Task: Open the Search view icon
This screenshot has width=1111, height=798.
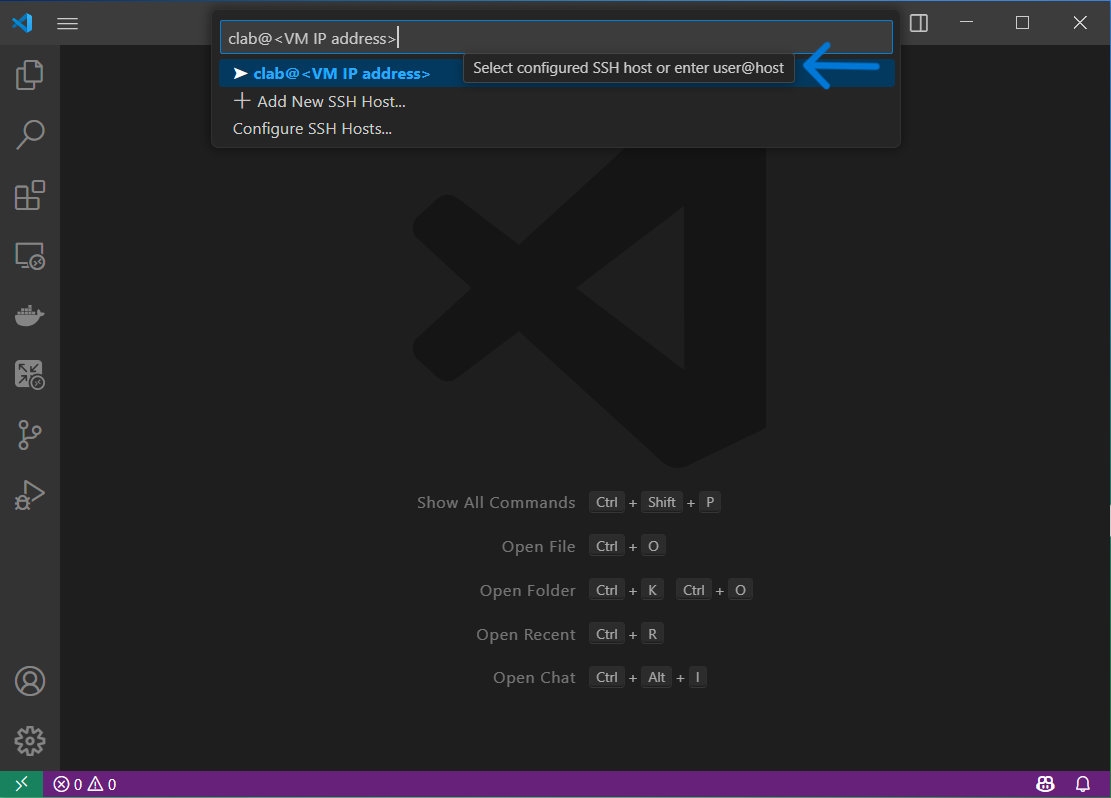Action: coord(30,134)
